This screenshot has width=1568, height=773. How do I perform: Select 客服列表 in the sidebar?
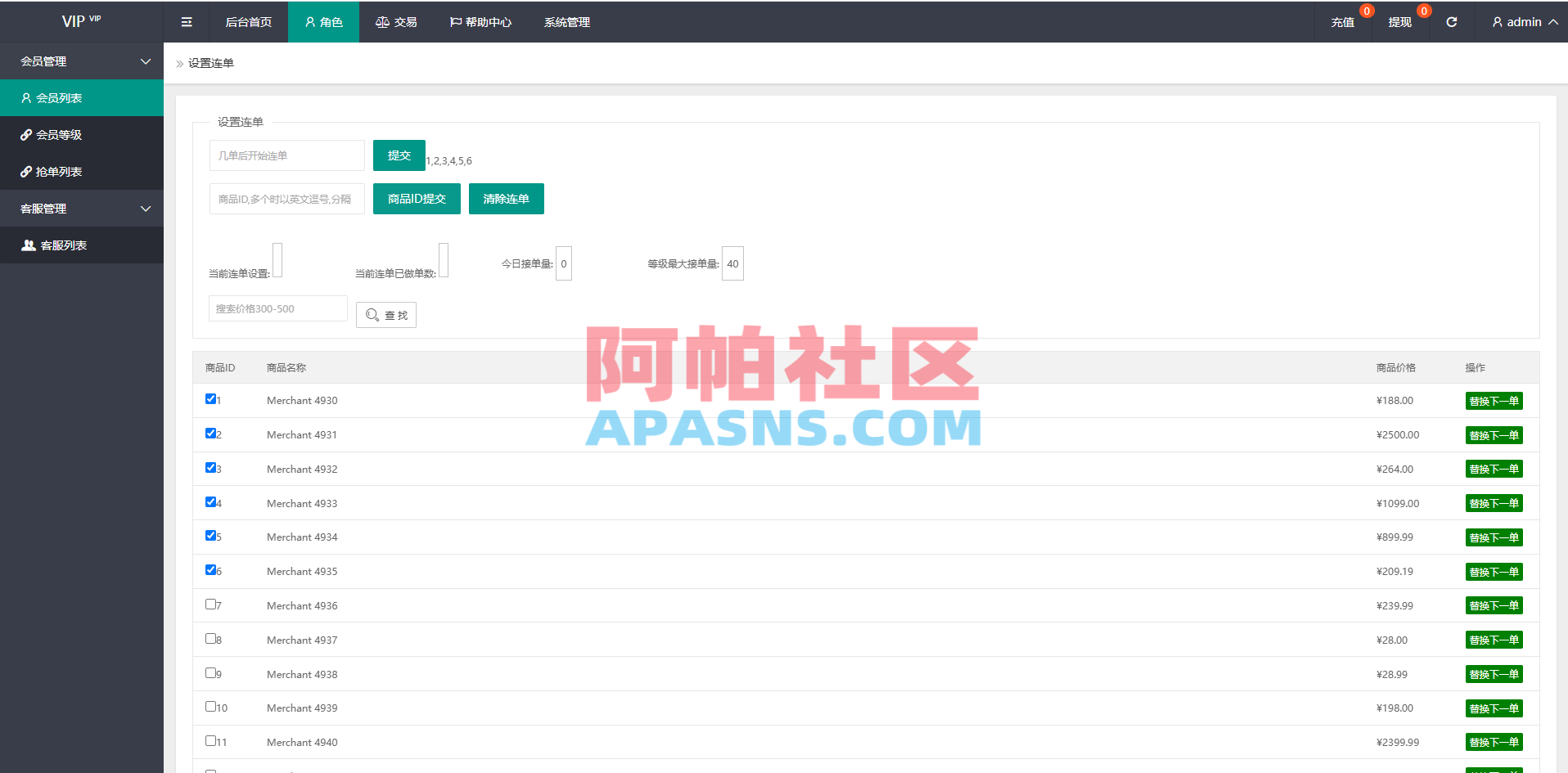coord(61,245)
